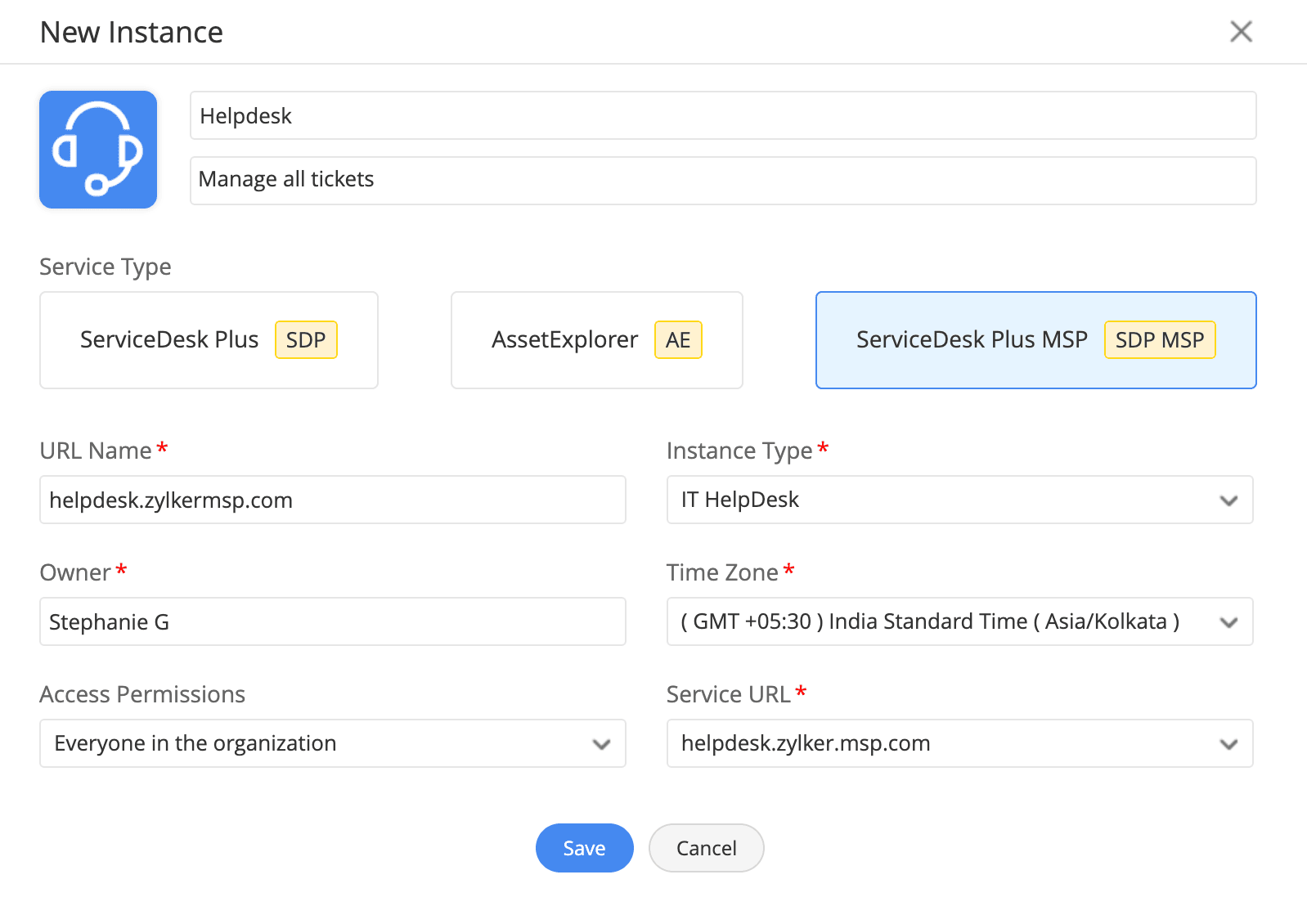Click the blue headset instance icon
The width and height of the screenshot is (1307, 924).
98,150
